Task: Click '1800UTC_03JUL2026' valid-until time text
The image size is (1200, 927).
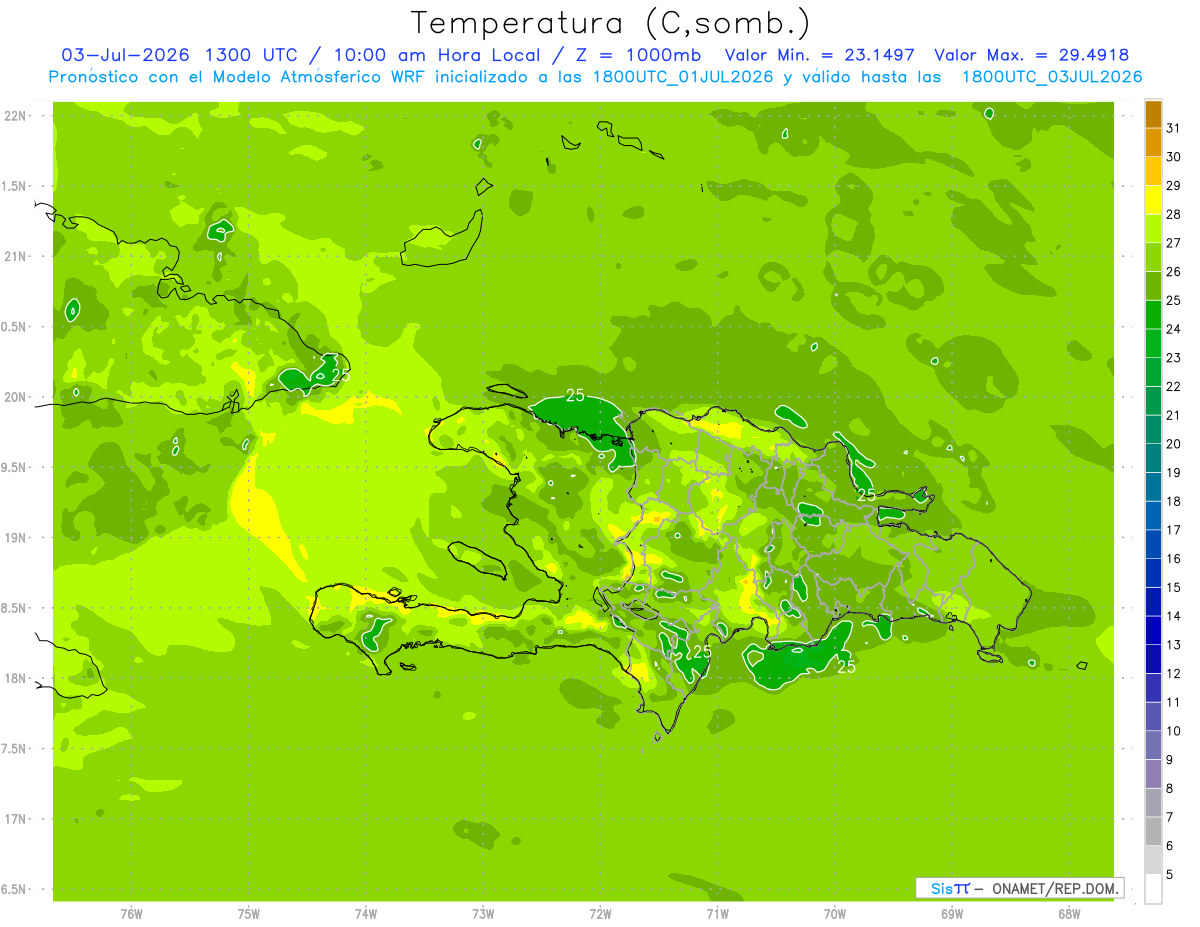Action: click(x=1052, y=77)
